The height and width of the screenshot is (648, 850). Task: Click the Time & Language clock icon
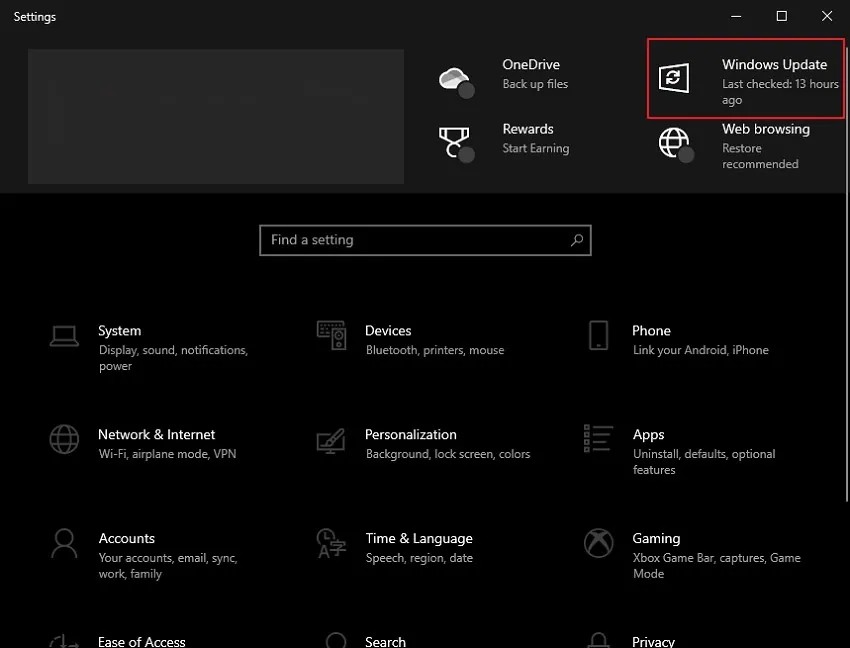point(331,543)
